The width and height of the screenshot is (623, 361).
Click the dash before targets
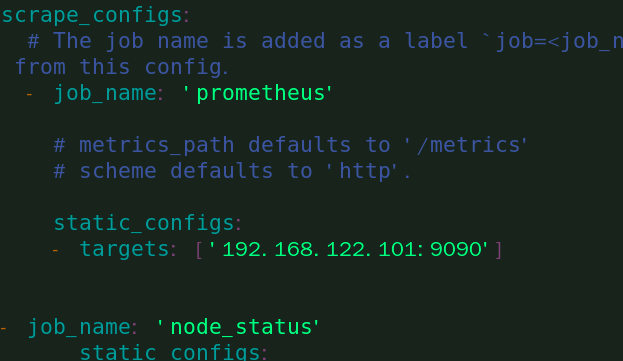pos(55,250)
